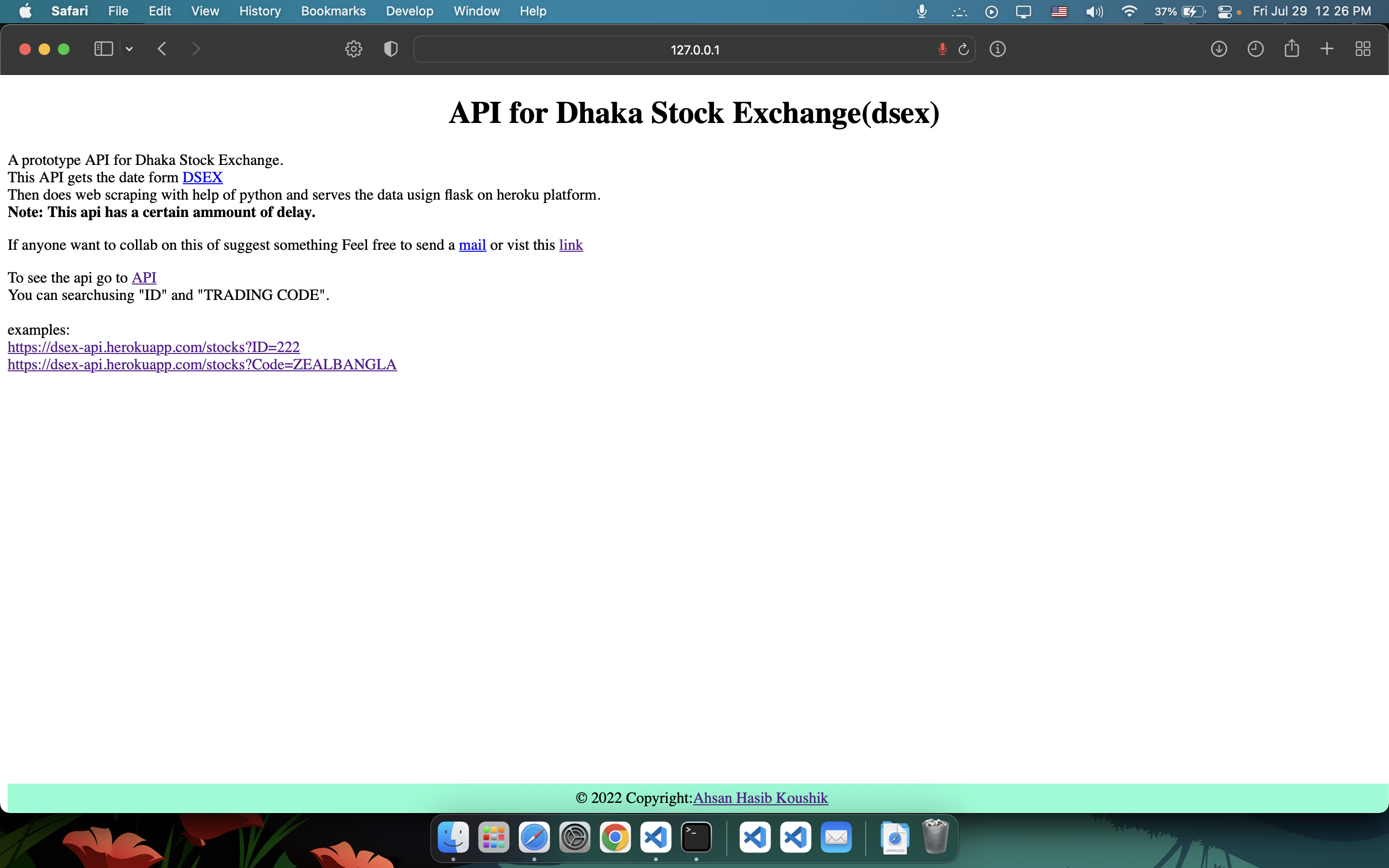Visit the 'link' hyperlink

(571, 245)
